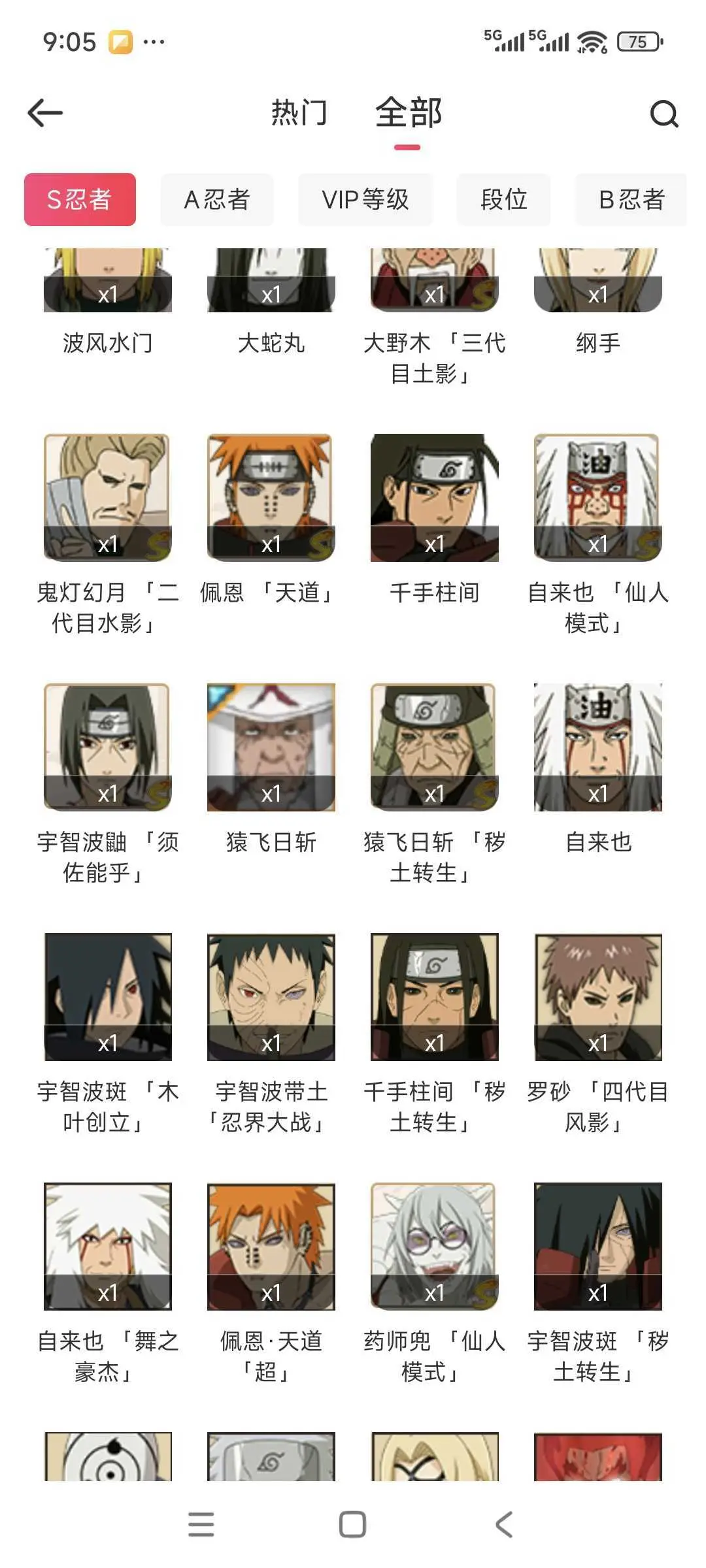Open the search magnifier icon
Viewport: 706px width, 1568px height.
[x=664, y=114]
